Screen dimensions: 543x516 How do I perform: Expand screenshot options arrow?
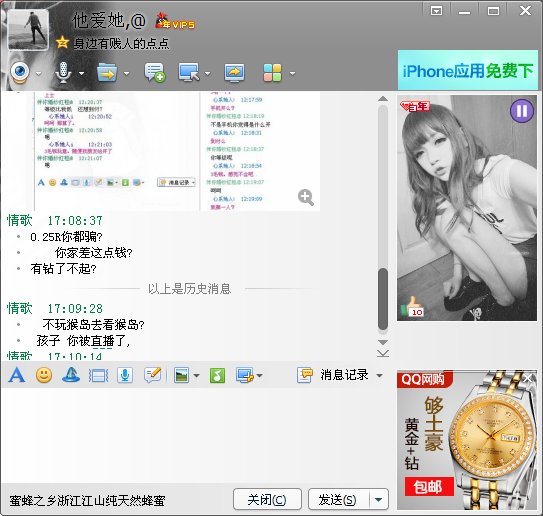pos(260,376)
